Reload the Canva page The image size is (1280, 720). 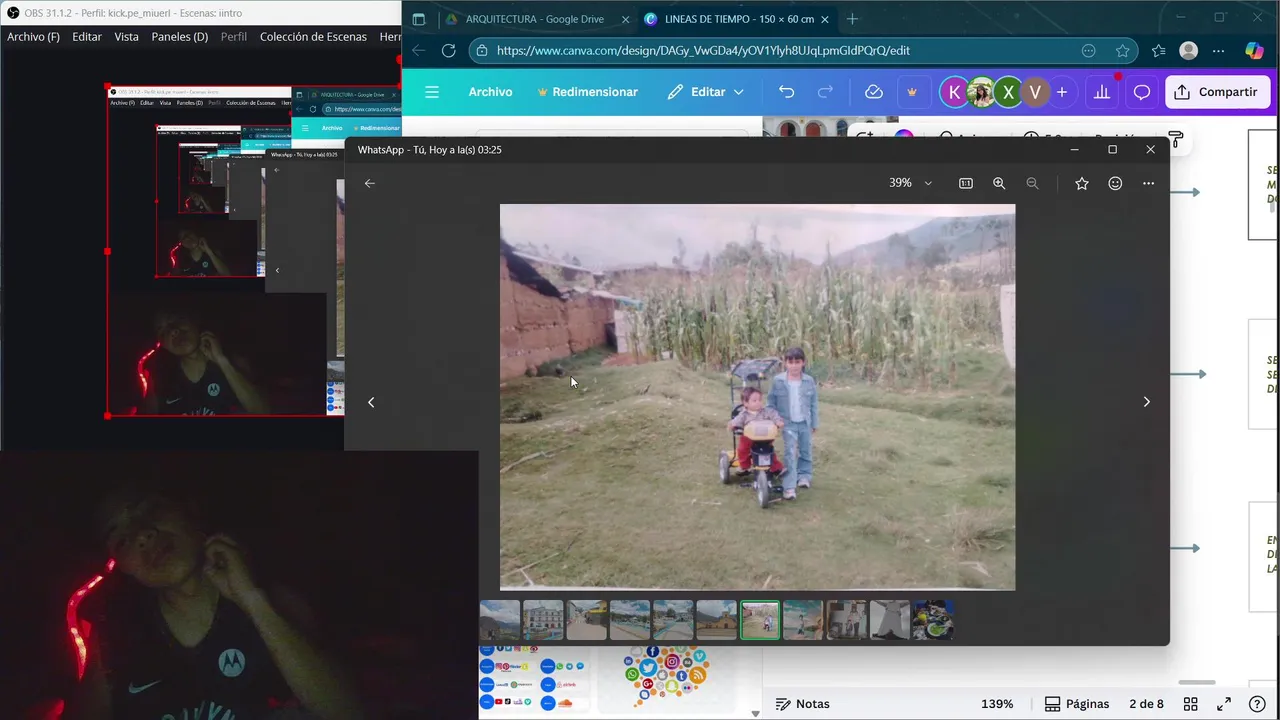click(449, 50)
